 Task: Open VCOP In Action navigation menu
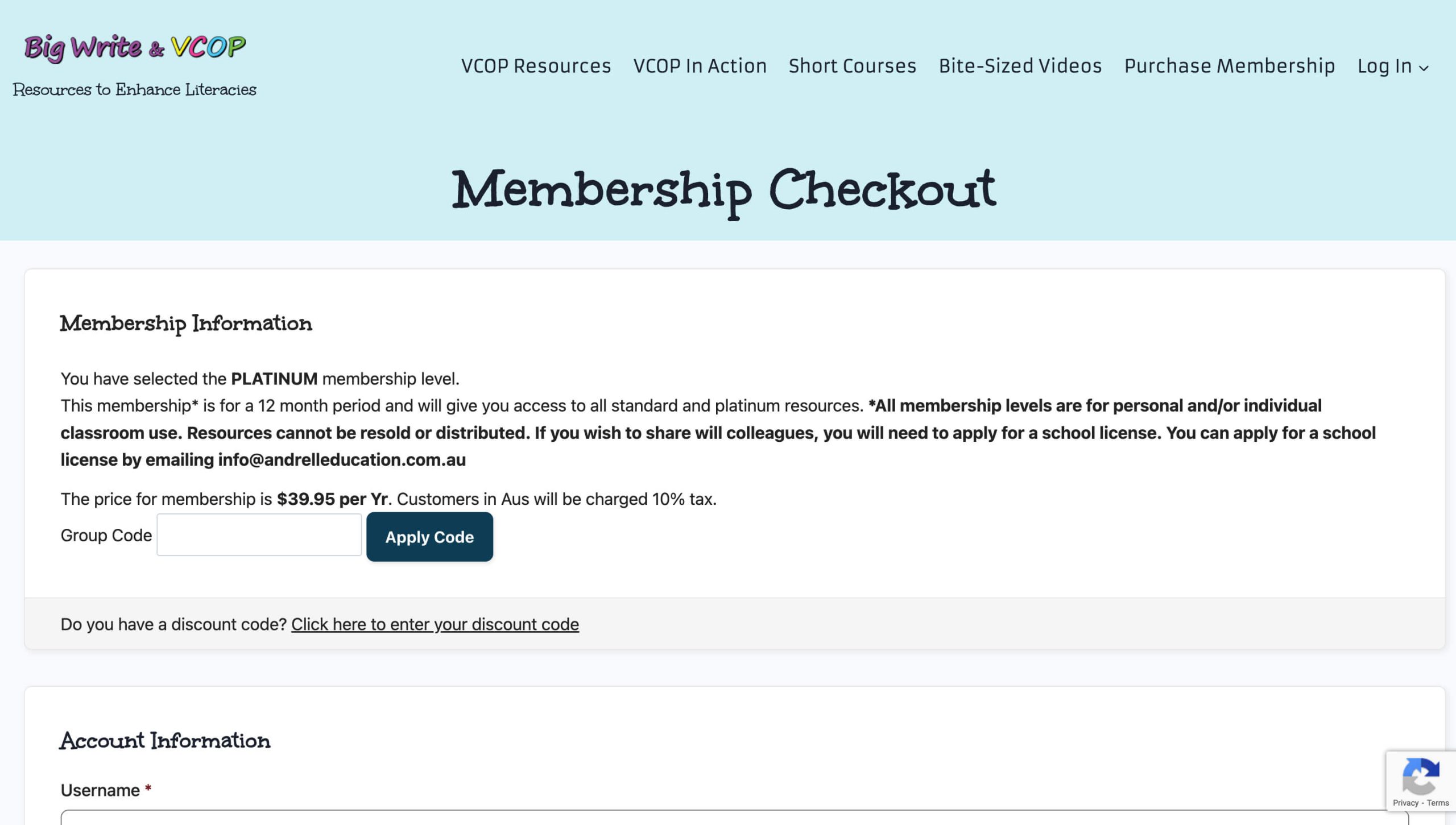coord(700,65)
